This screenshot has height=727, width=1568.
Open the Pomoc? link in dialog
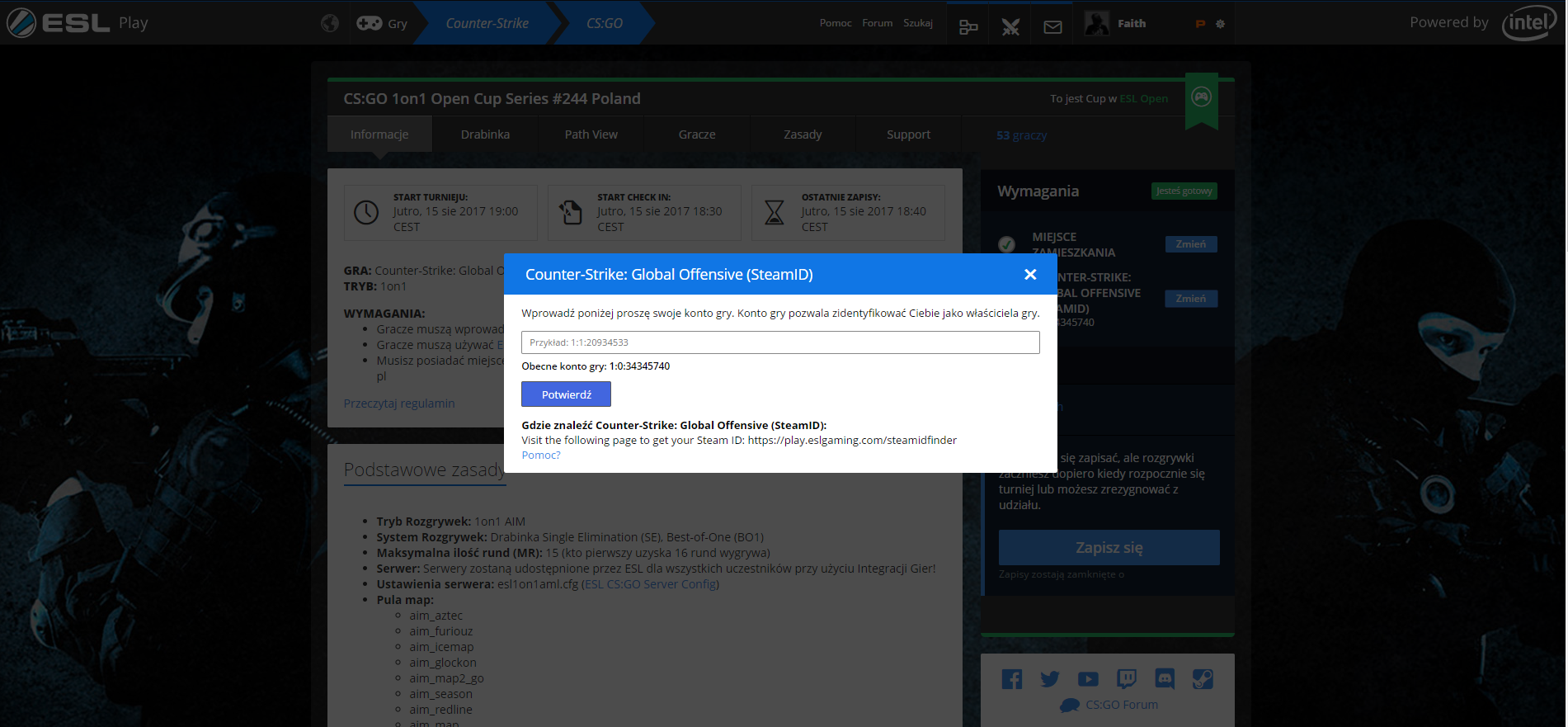[x=541, y=456]
